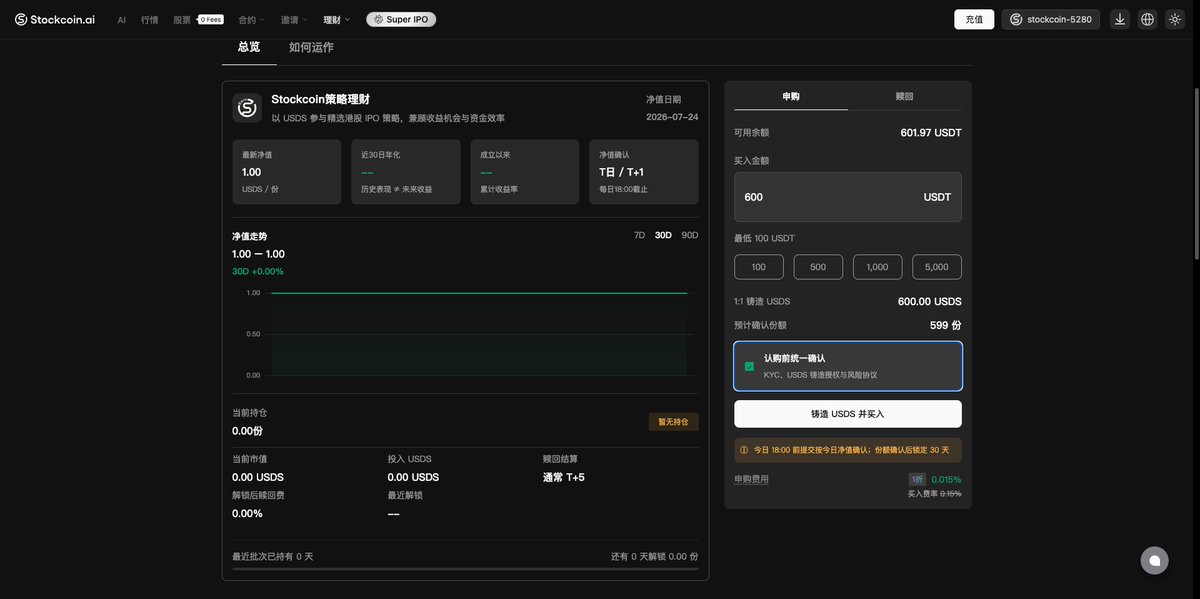
Task: Switch to the 总览 tab
Action: click(x=249, y=47)
